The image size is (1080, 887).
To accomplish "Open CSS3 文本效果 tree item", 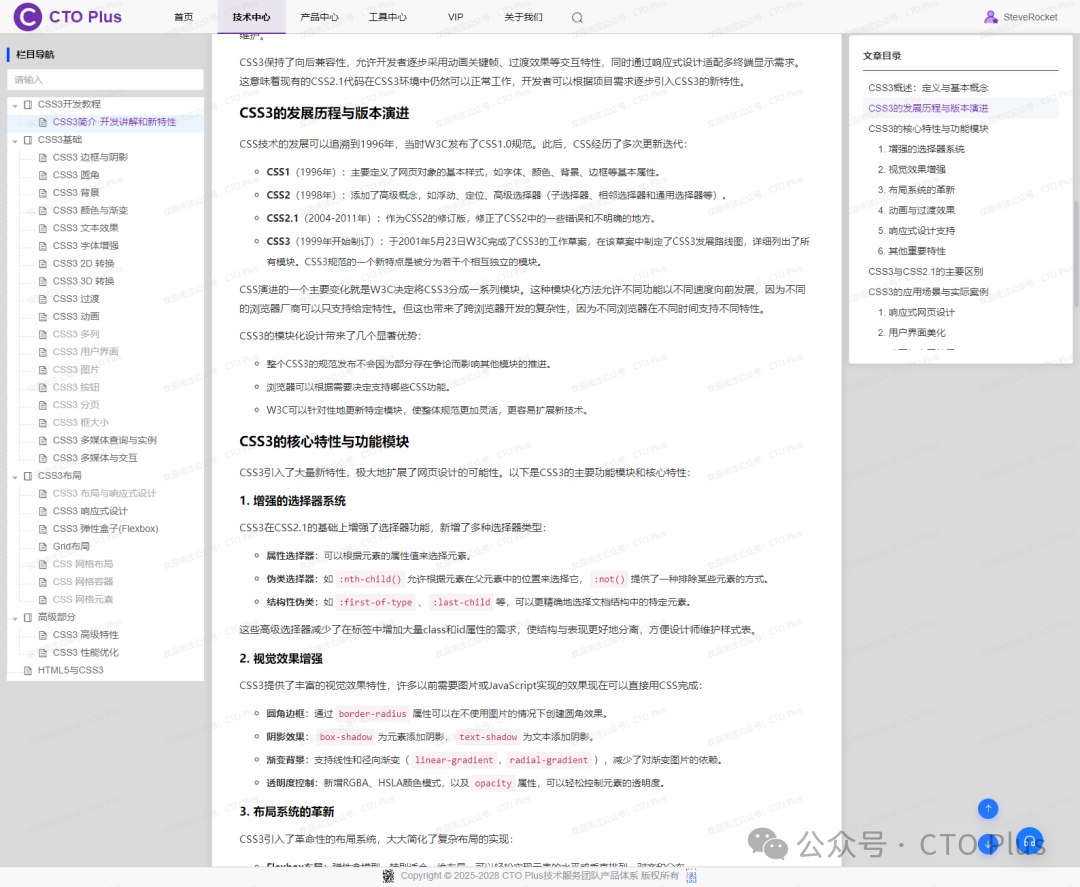I will (x=85, y=228).
